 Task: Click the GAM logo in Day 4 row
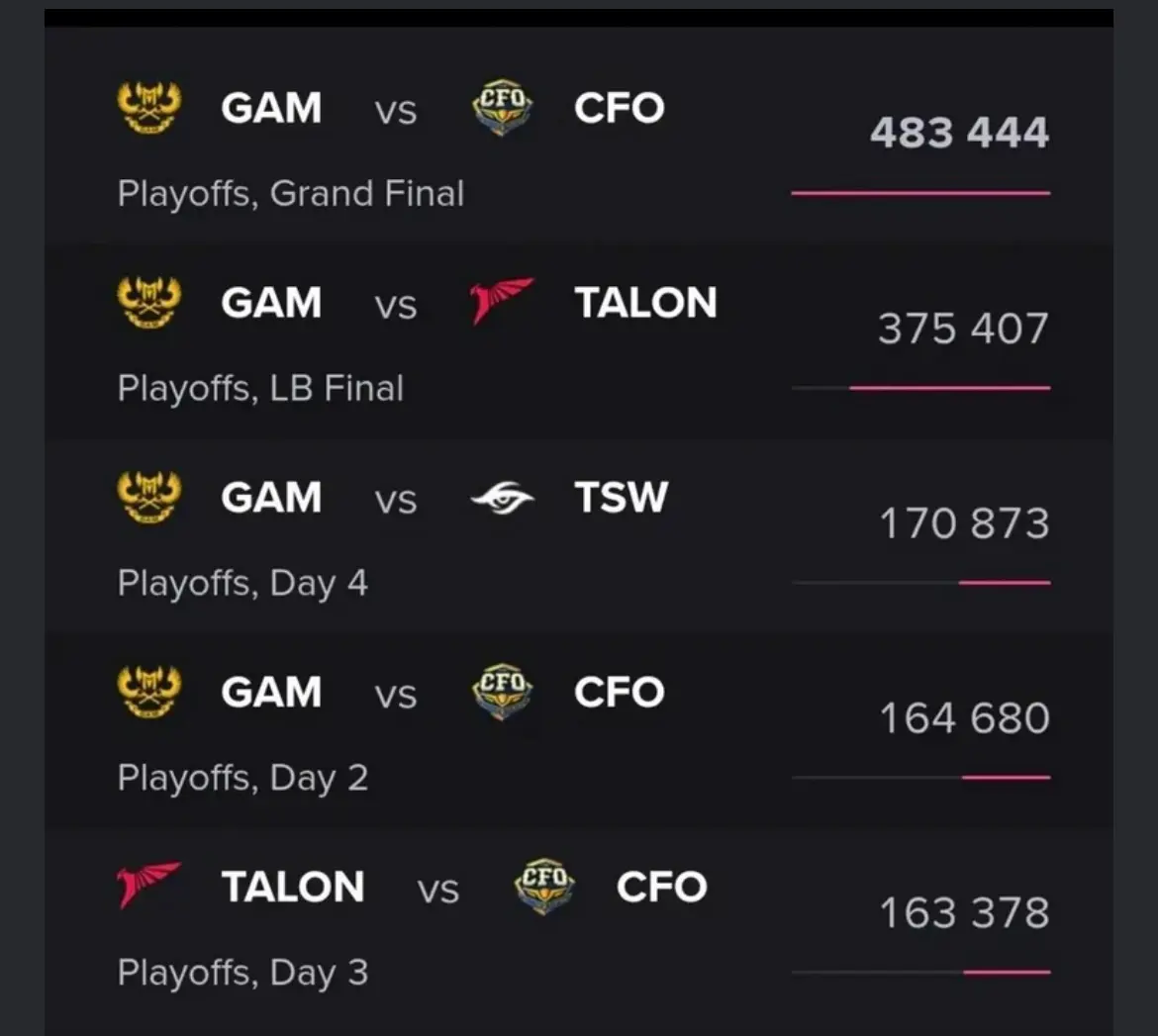coord(149,497)
